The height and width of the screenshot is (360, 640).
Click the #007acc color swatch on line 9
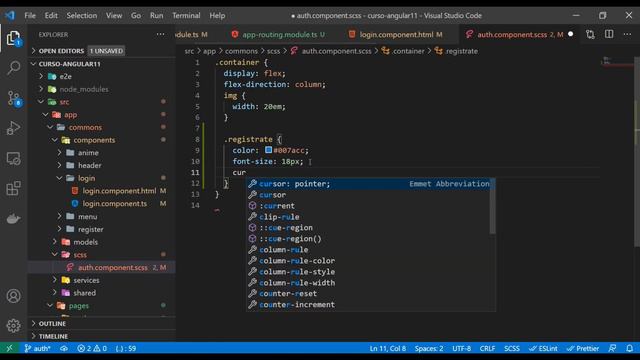[268, 150]
